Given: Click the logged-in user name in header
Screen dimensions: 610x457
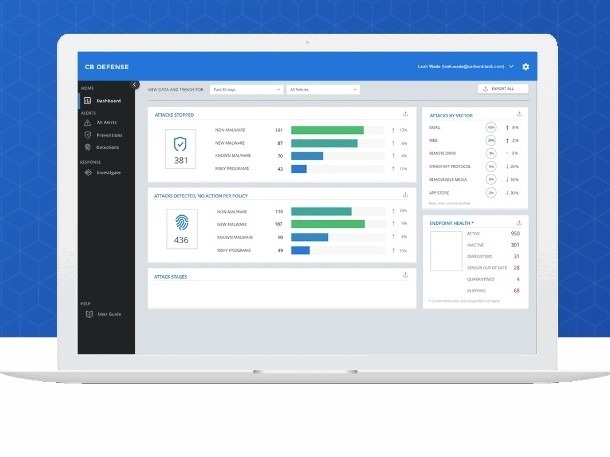Looking at the screenshot, I should click(461, 67).
